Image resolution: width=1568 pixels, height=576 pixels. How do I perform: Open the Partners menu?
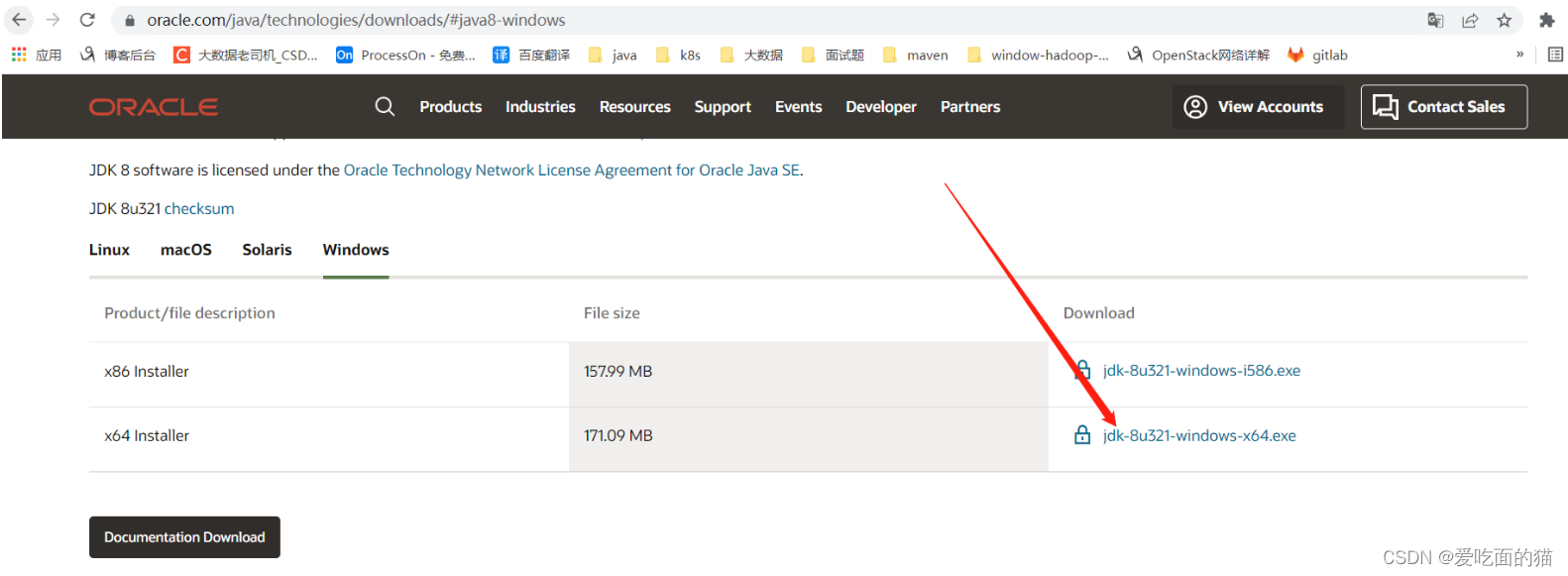coord(970,107)
